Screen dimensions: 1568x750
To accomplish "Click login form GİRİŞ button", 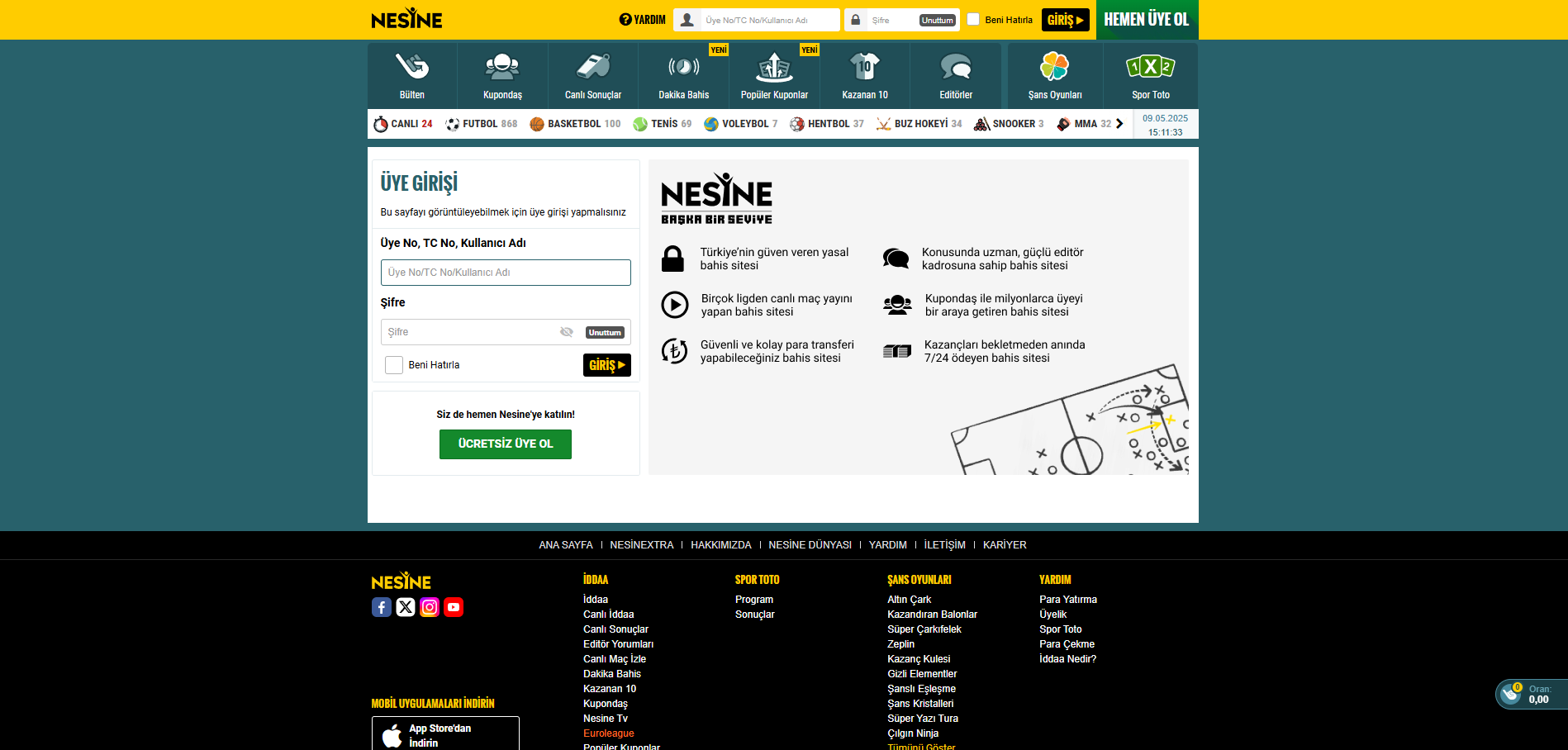I will pos(607,365).
